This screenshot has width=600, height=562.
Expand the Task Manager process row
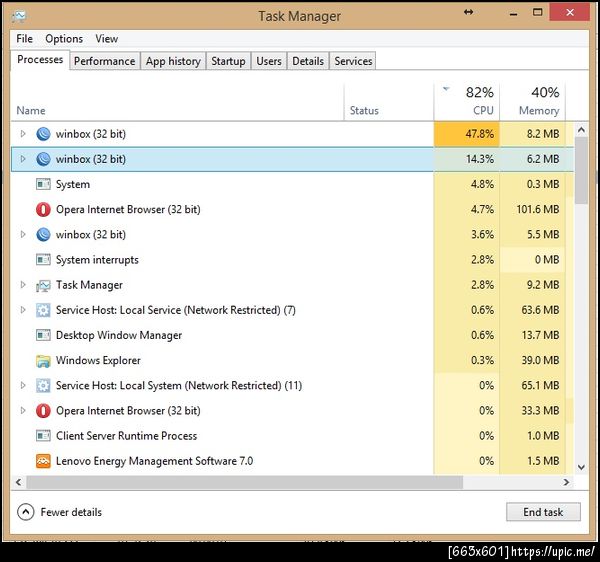pos(23,285)
